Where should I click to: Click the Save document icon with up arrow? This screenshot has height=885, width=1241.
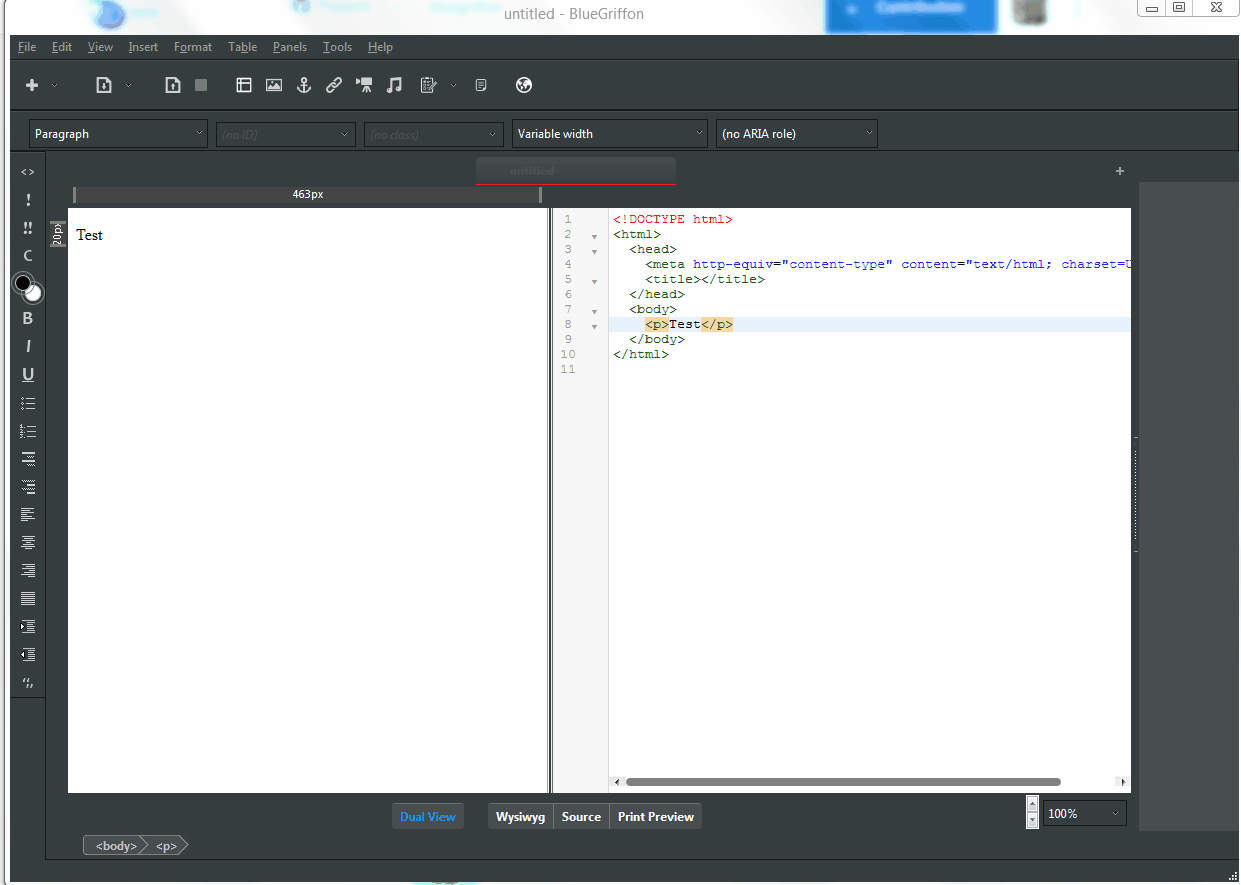(x=173, y=86)
